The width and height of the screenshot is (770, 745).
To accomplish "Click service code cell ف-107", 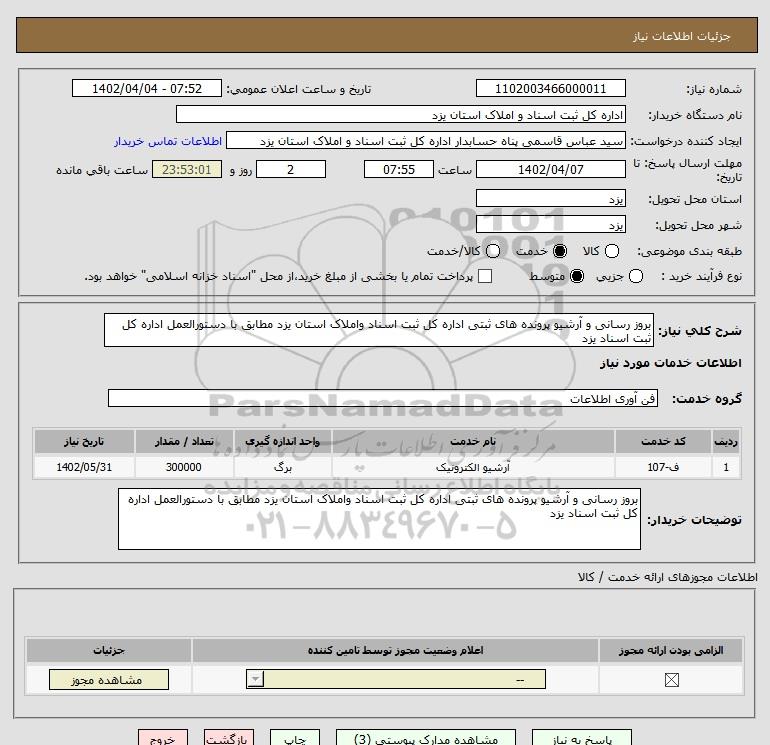I will point(663,467).
